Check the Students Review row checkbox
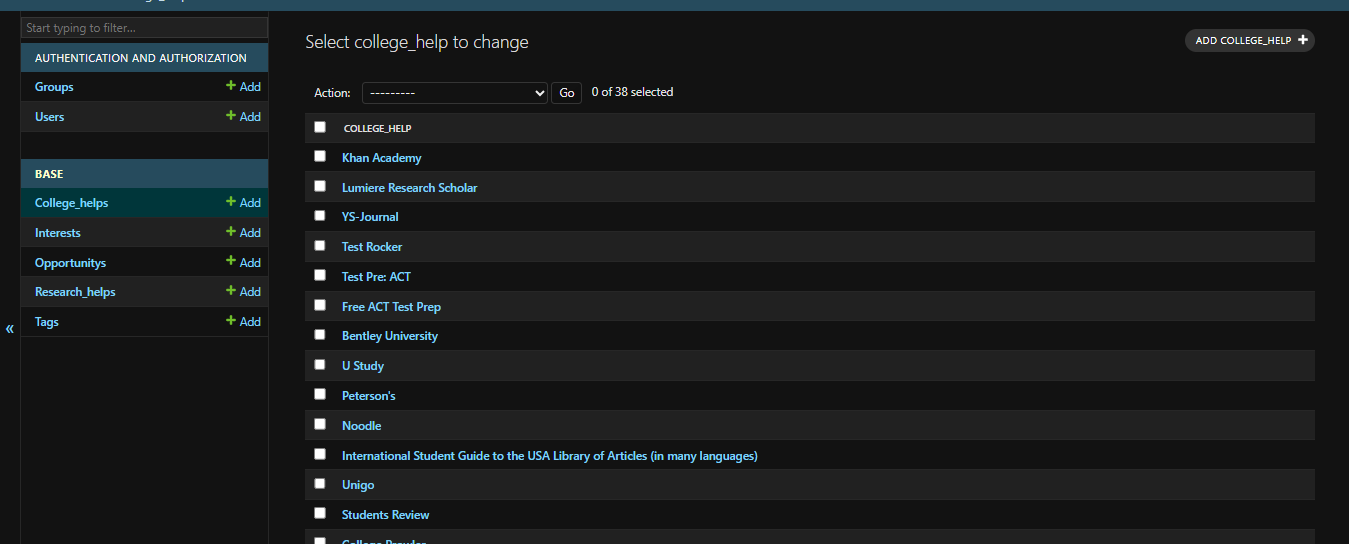This screenshot has width=1349, height=544. click(x=320, y=513)
